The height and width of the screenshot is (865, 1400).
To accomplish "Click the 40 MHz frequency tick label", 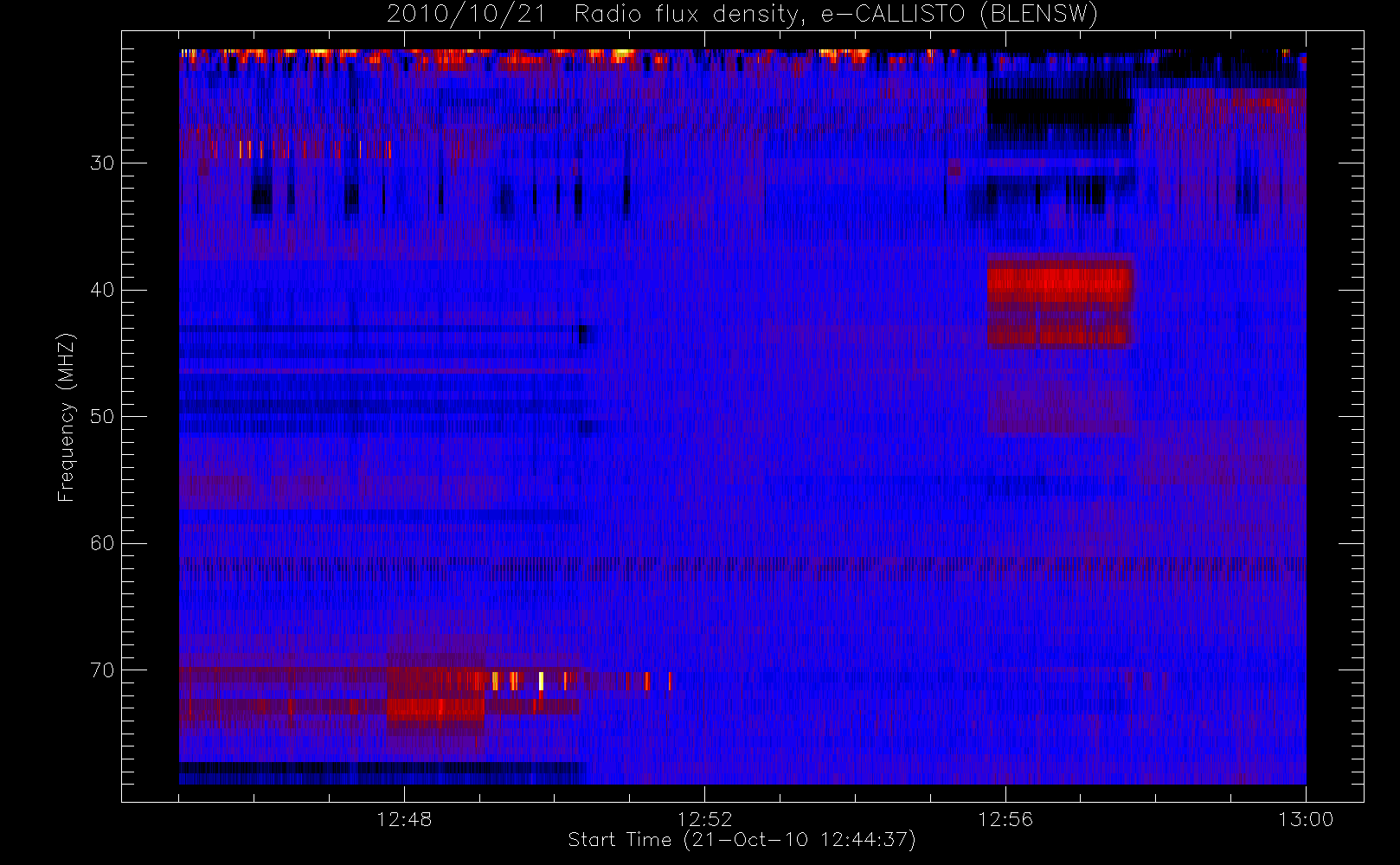I will coord(102,290).
